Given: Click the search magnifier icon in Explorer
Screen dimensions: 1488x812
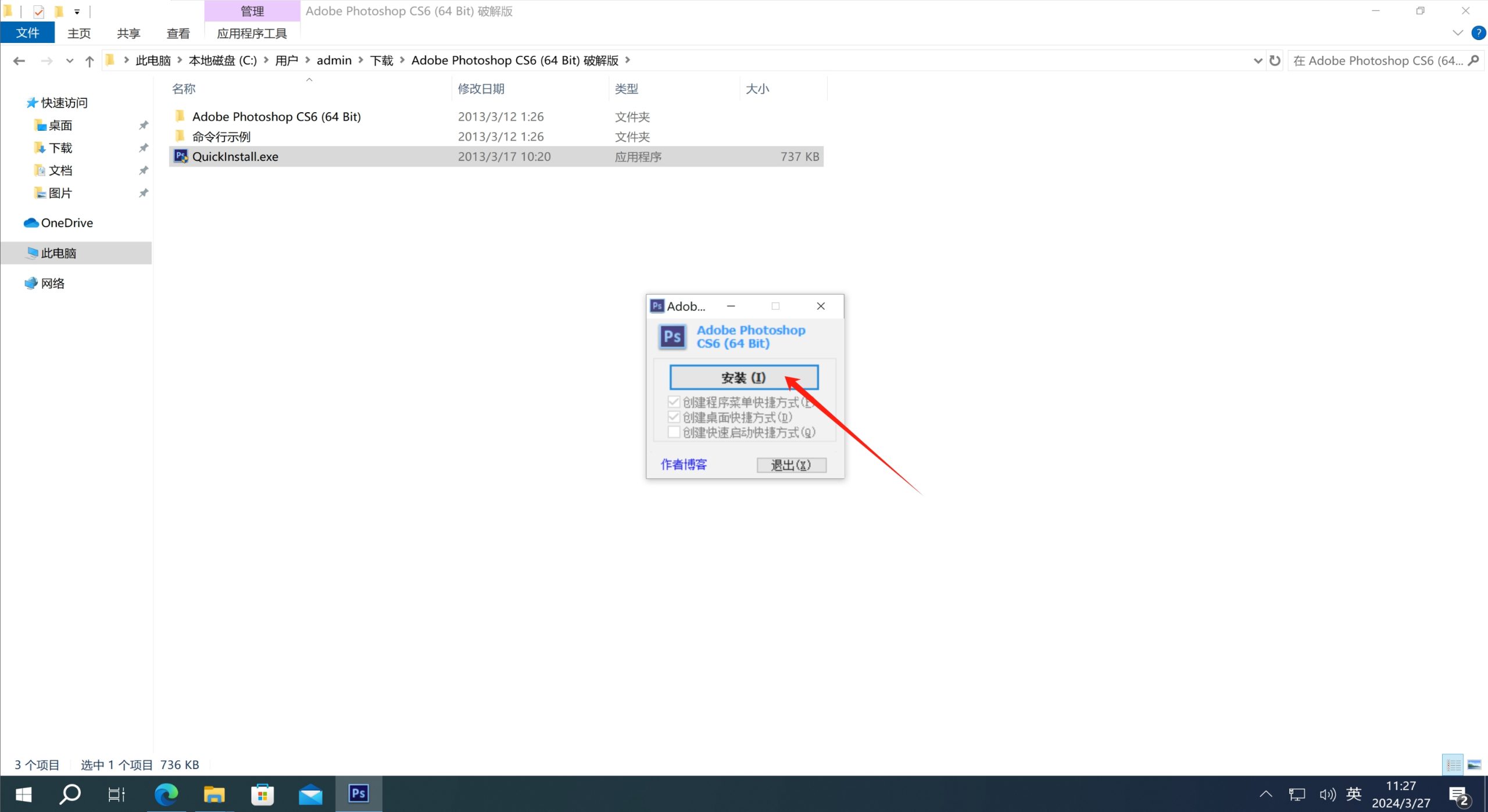Looking at the screenshot, I should [x=1473, y=60].
